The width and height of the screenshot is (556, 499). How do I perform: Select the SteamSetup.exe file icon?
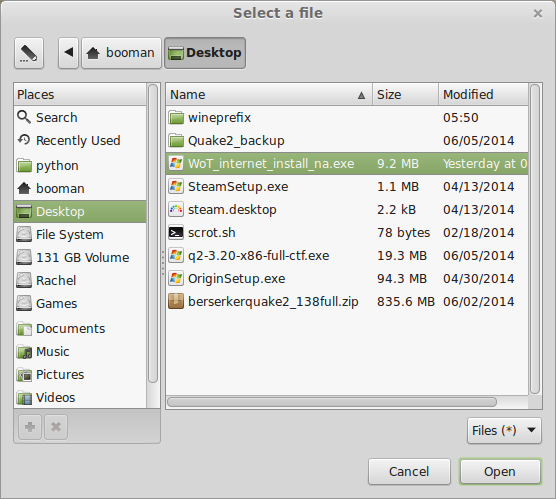[x=176, y=187]
